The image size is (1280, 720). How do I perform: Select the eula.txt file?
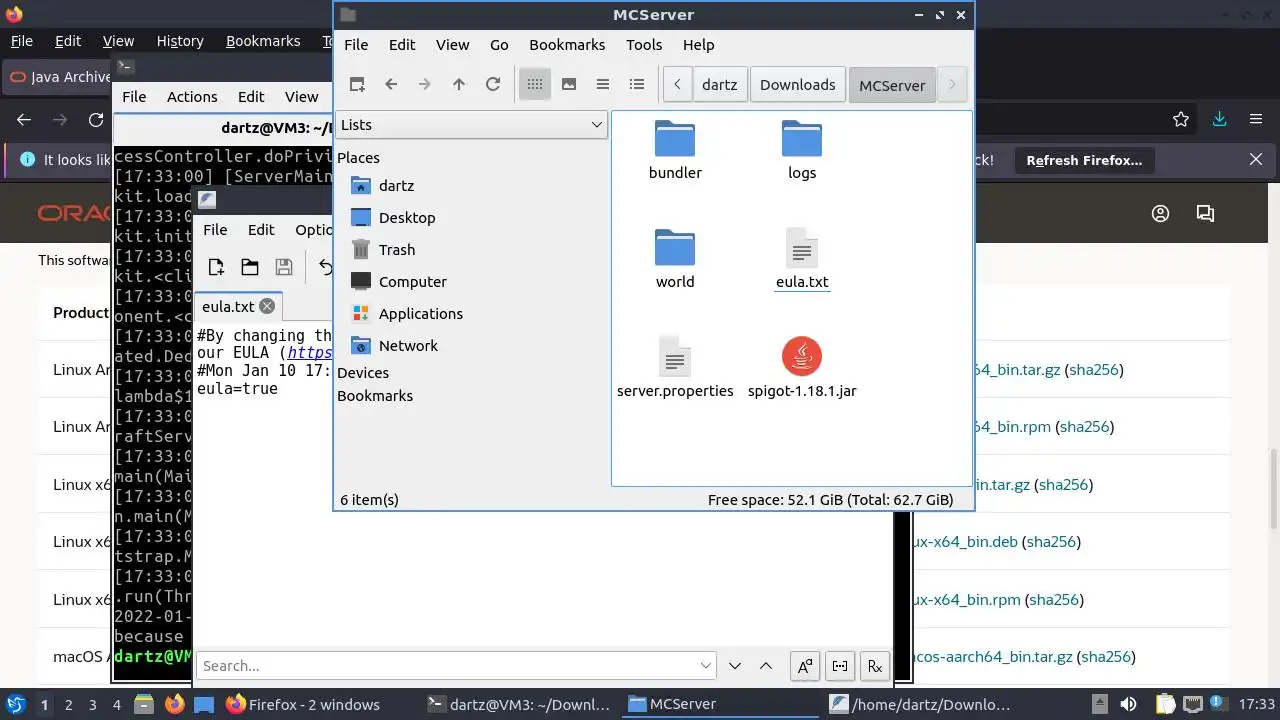pyautogui.click(x=802, y=259)
